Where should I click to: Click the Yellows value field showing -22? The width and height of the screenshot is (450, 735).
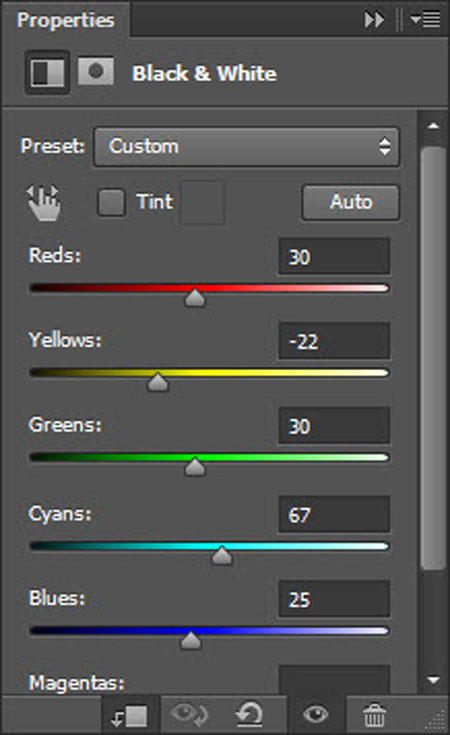click(334, 341)
